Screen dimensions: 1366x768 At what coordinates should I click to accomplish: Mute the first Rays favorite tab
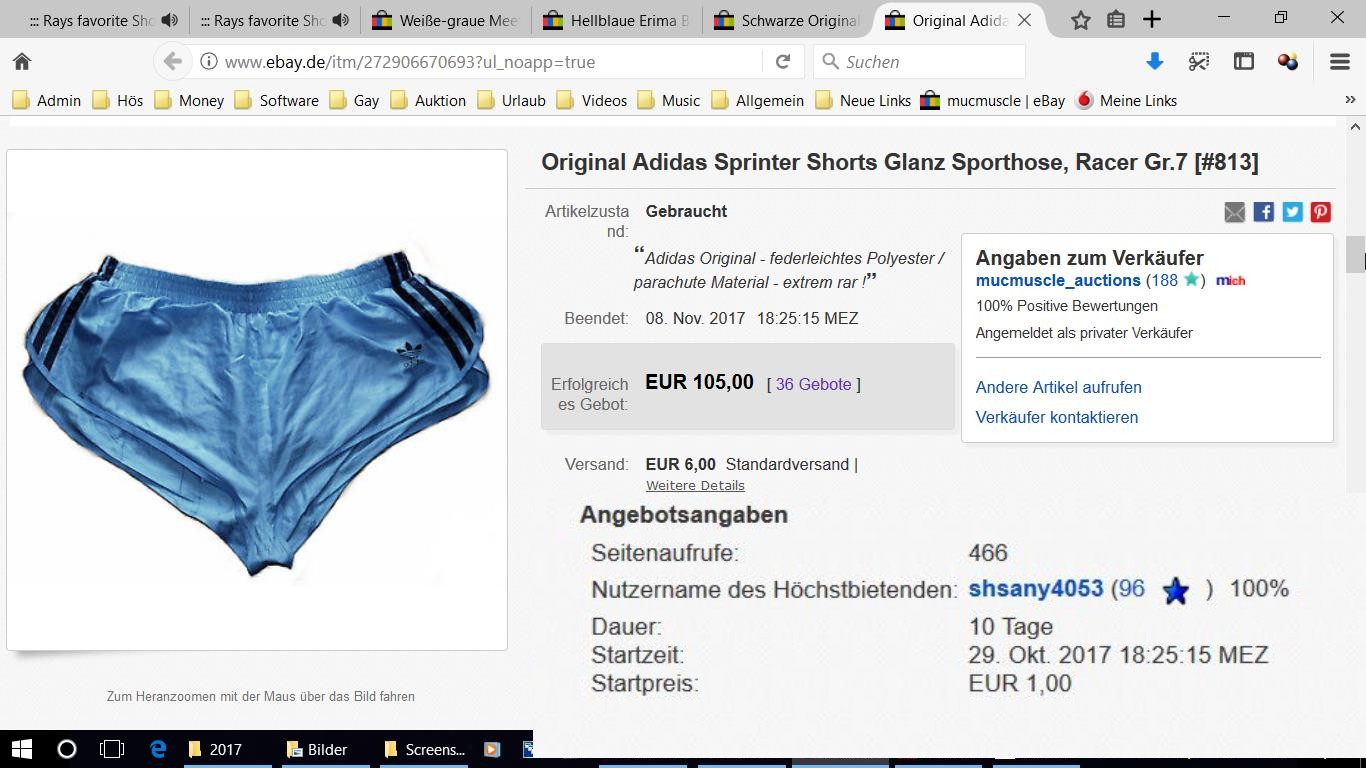(170, 20)
